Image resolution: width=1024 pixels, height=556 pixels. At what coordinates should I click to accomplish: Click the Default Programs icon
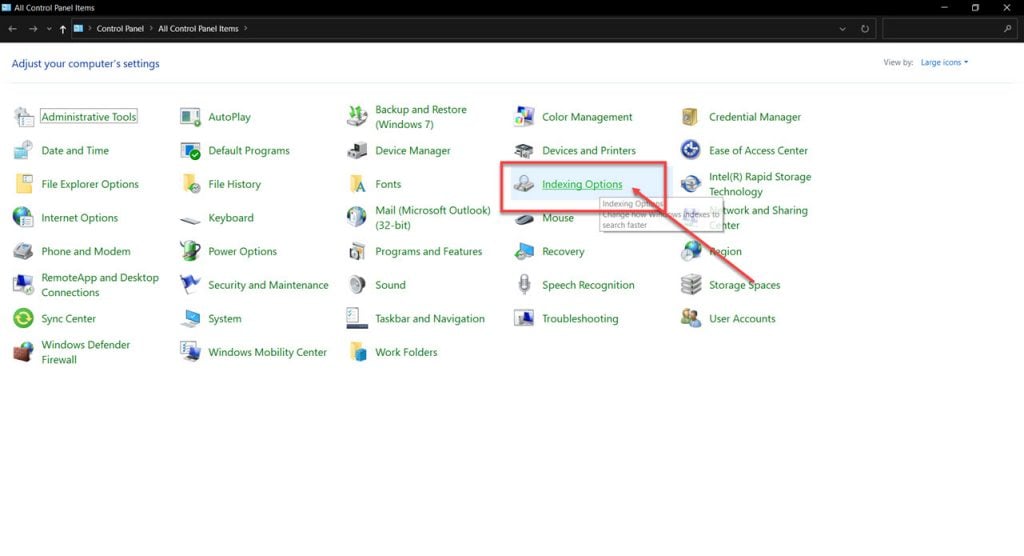coord(190,150)
